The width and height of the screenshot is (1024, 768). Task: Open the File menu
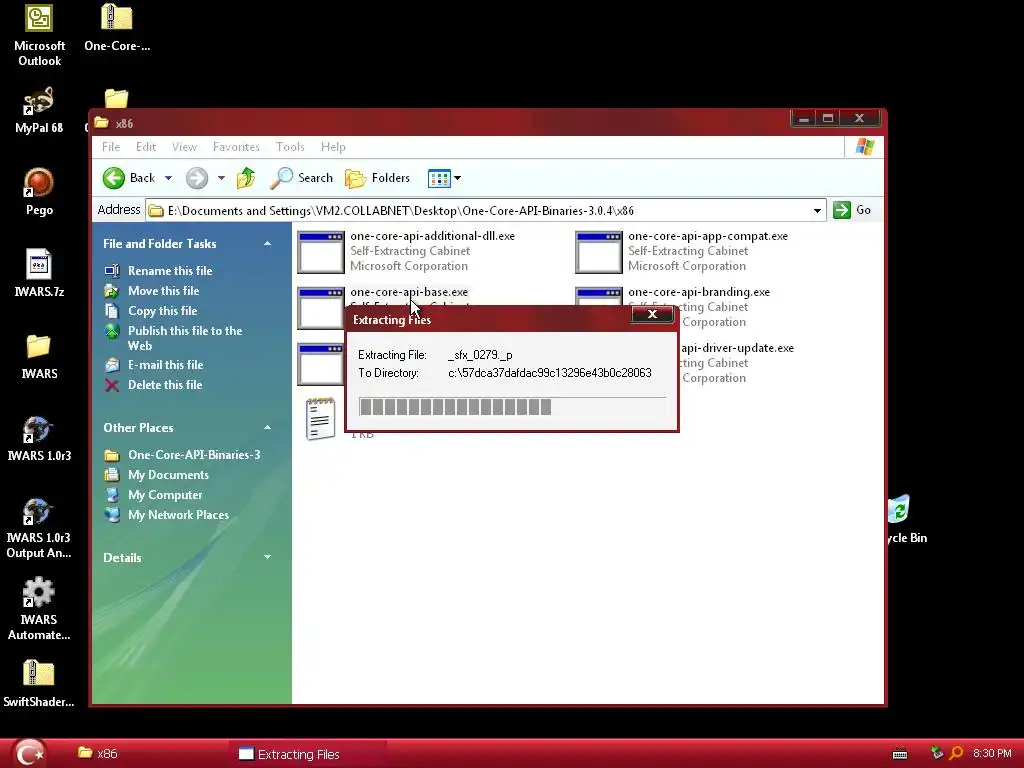[x=110, y=147]
